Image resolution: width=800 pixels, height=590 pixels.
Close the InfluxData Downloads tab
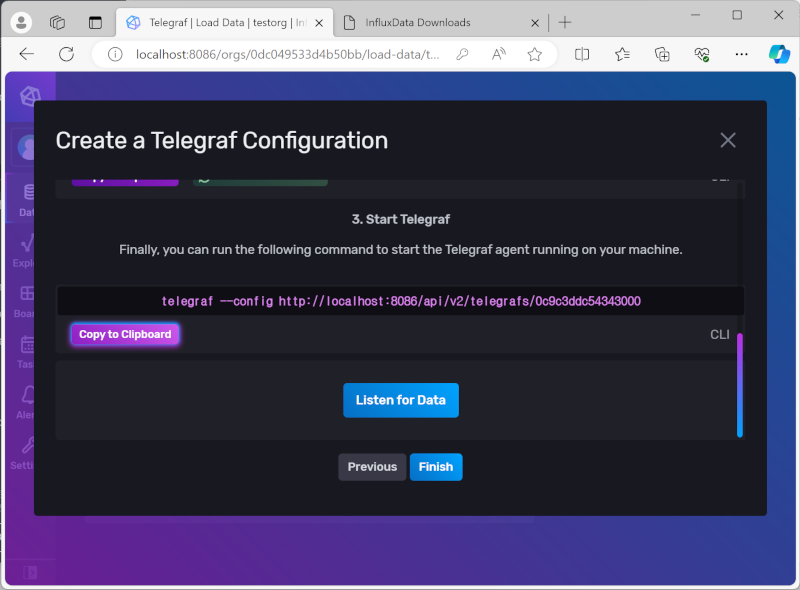click(x=535, y=23)
